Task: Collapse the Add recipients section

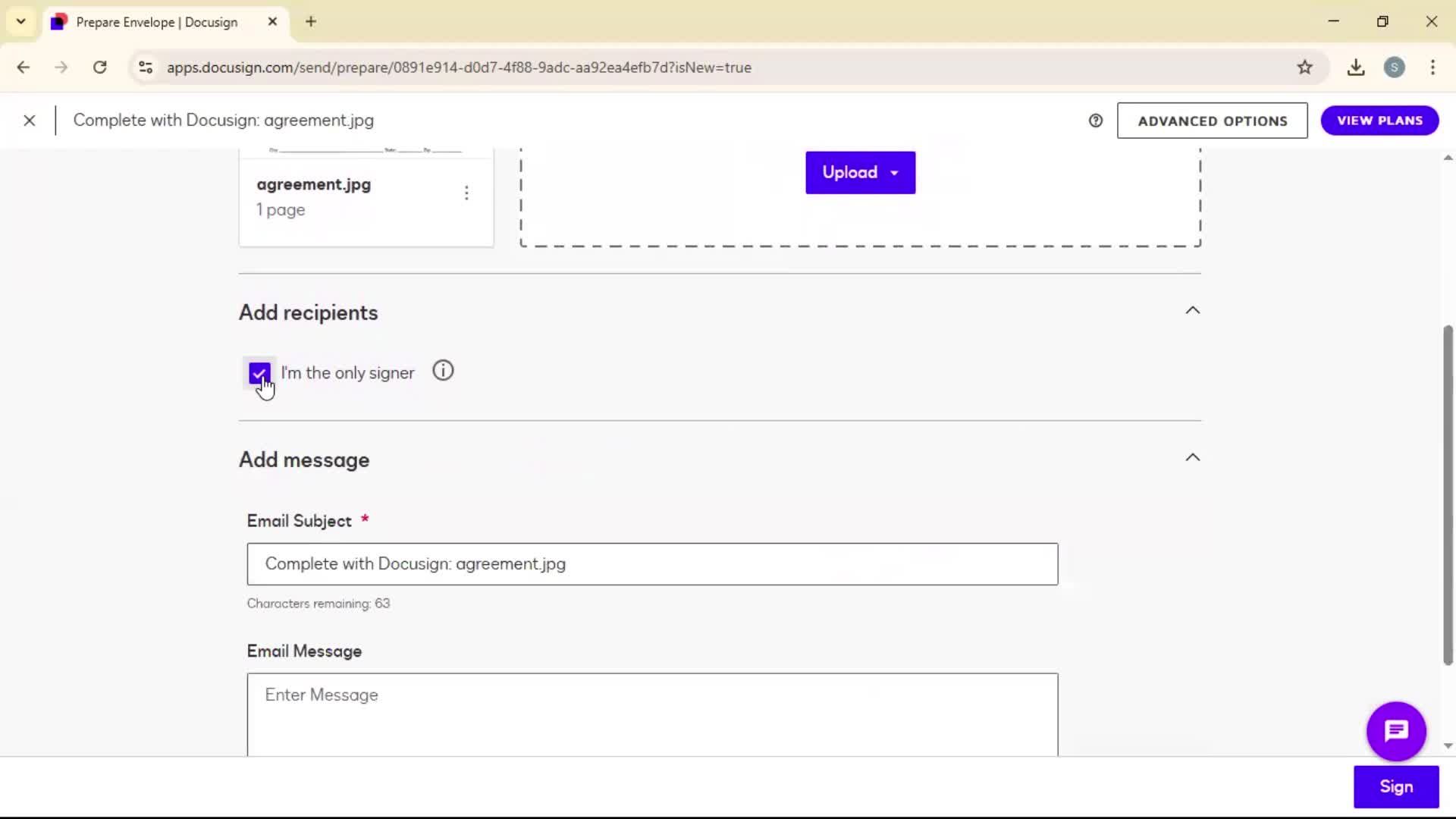Action: pyautogui.click(x=1193, y=310)
